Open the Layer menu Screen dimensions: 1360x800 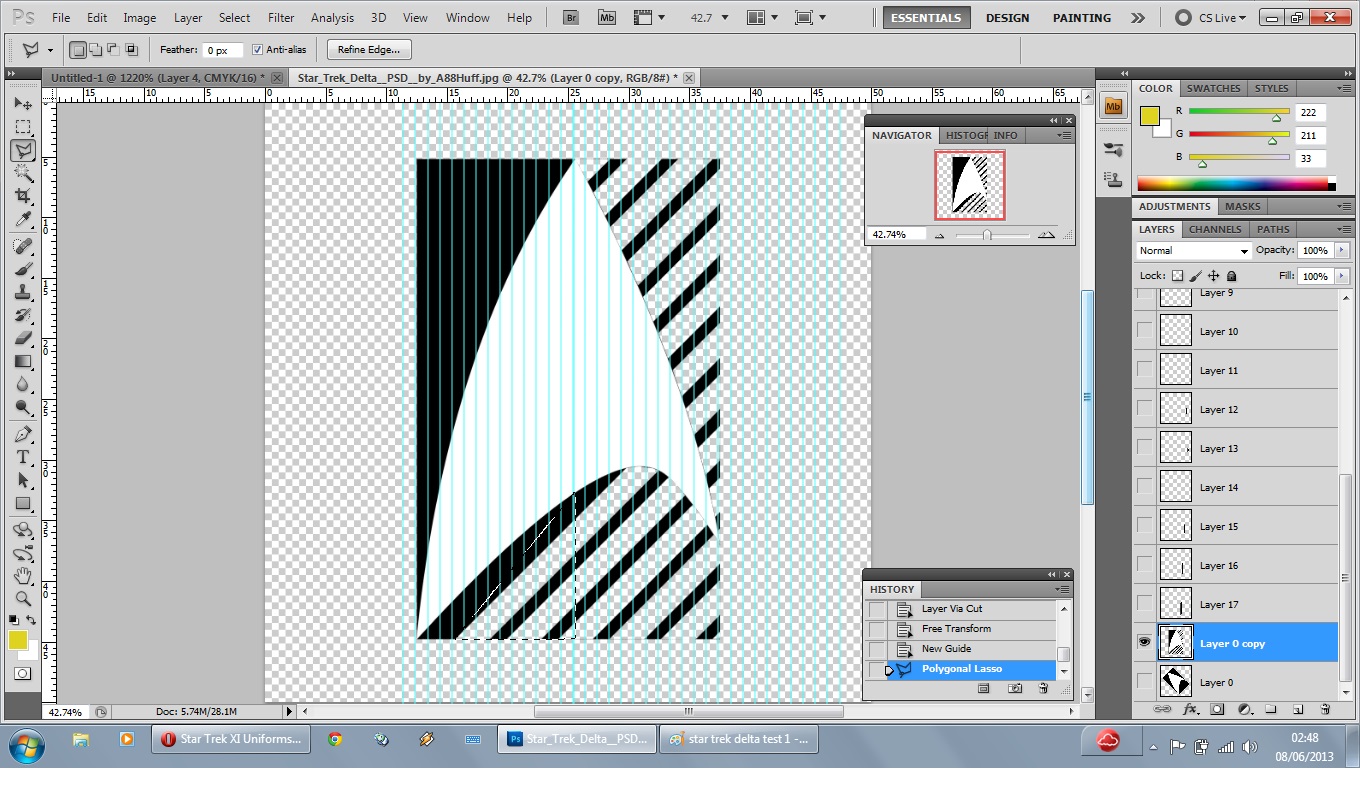(x=188, y=17)
